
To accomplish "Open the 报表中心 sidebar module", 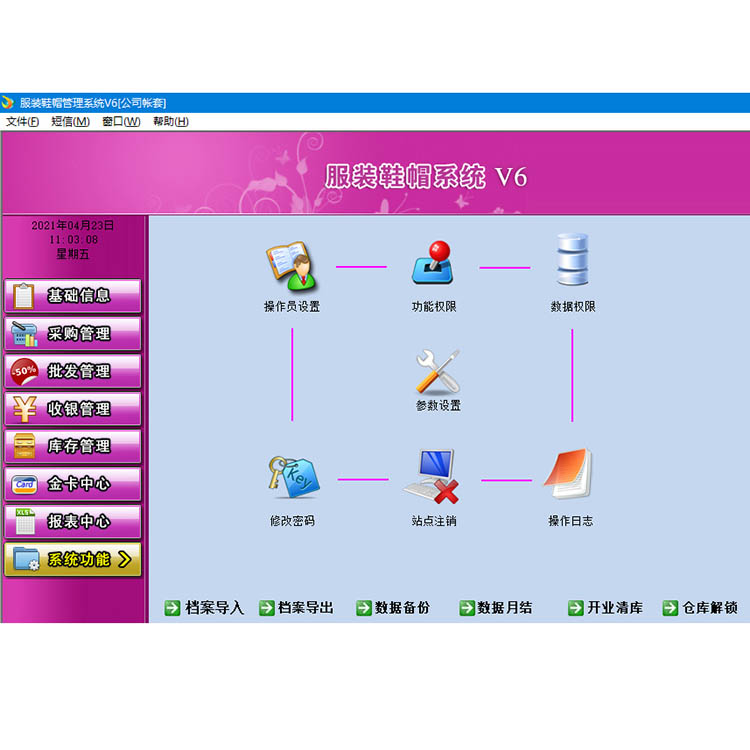I will click(73, 521).
